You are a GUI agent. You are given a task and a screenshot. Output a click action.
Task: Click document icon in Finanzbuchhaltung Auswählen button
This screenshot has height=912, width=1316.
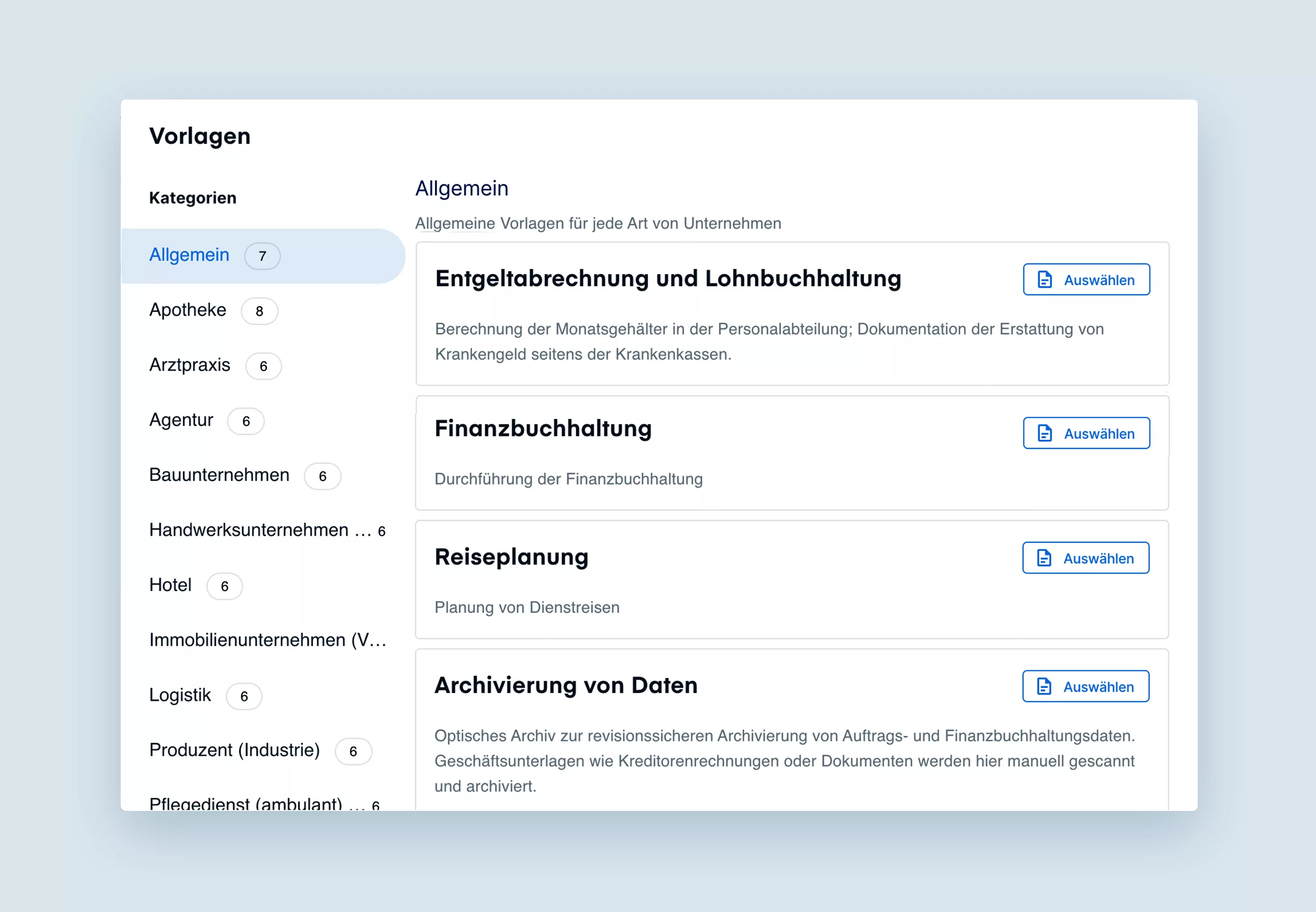[1044, 433]
